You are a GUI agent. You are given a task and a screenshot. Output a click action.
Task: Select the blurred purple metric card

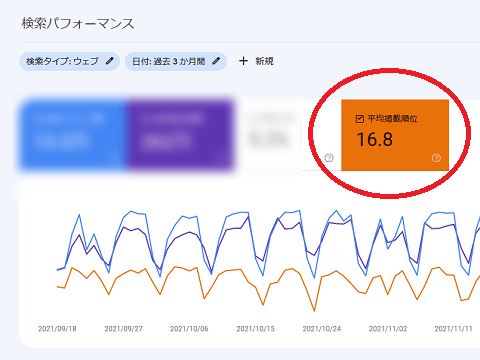coord(180,135)
